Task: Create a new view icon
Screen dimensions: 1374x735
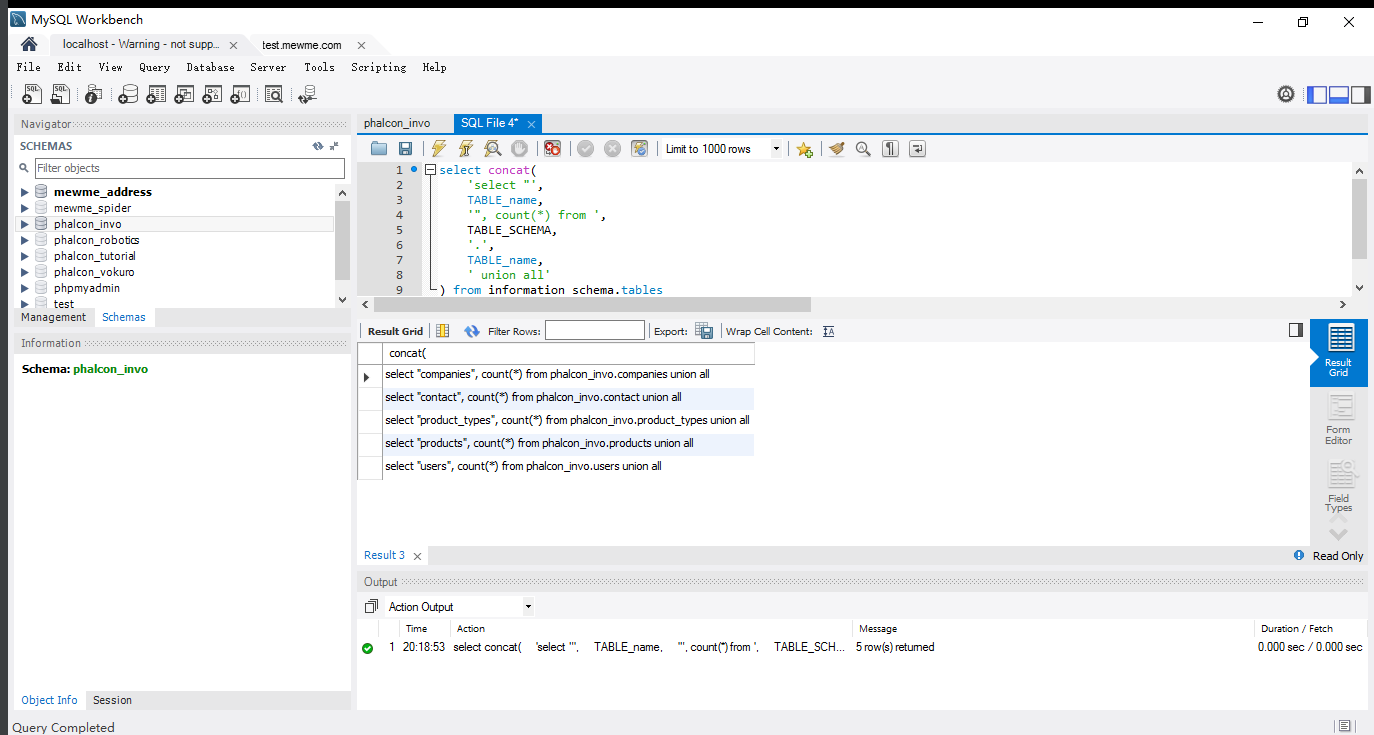Action: tap(184, 94)
